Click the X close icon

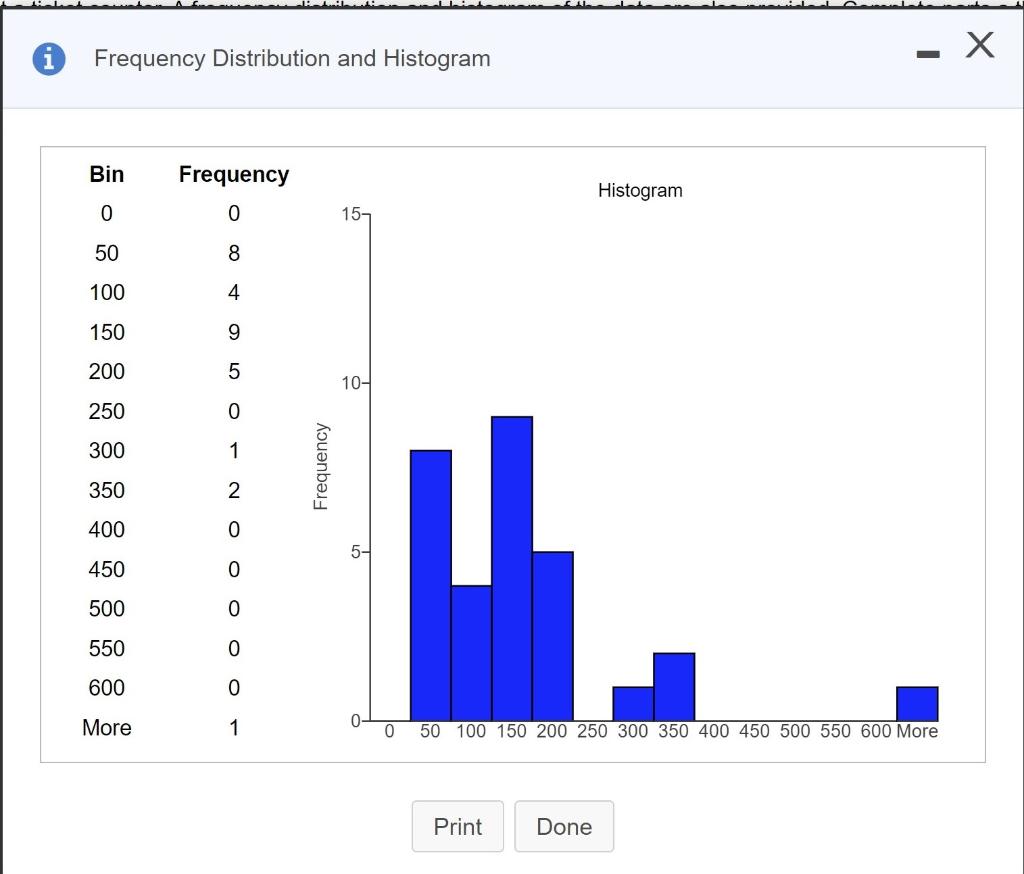point(978,45)
